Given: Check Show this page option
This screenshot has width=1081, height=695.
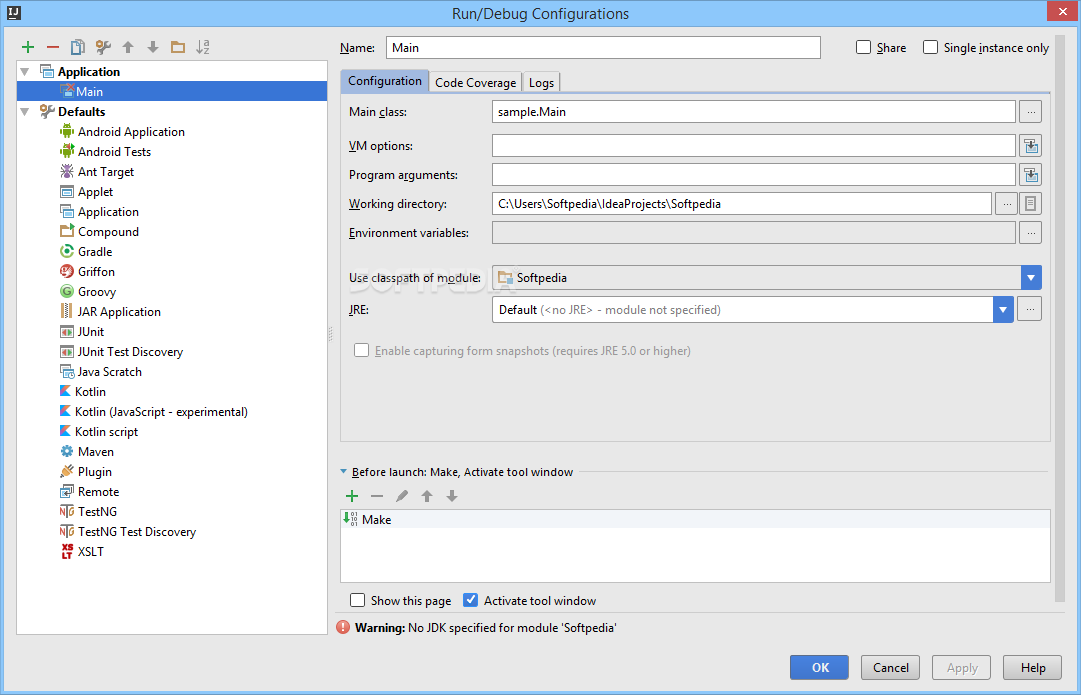Looking at the screenshot, I should 357,600.
